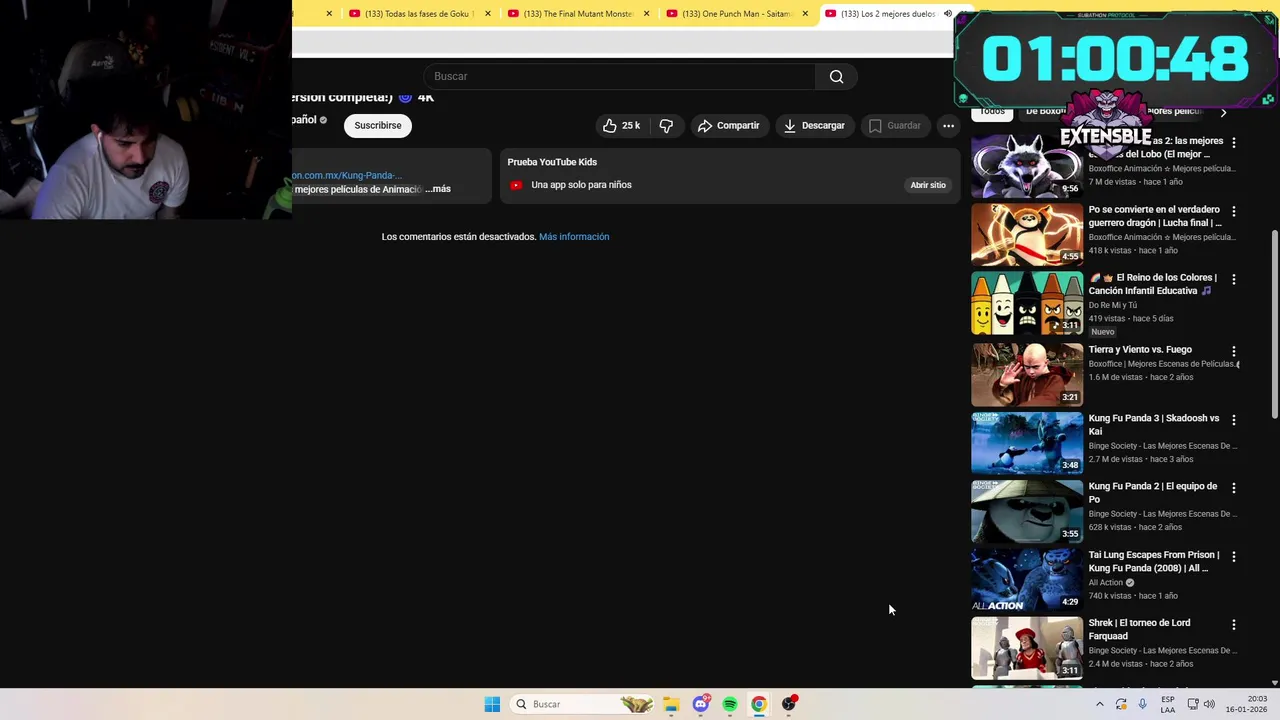Viewport: 1280px width, 720px height.
Task: Open Windows Start menu
Action: coord(492,704)
